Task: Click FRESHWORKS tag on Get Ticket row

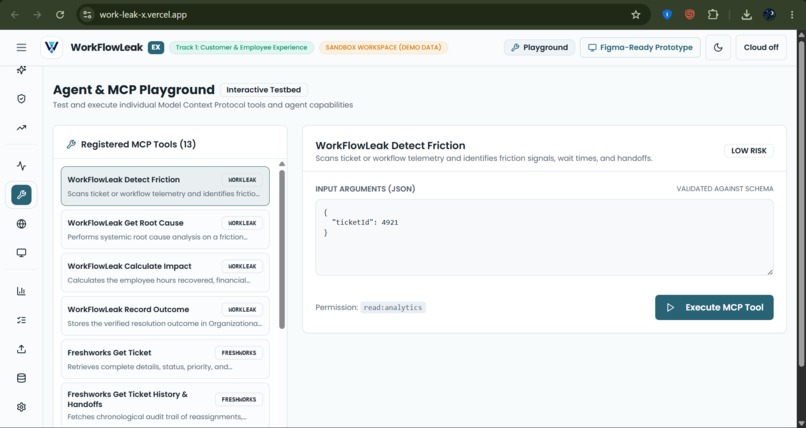Action: coord(239,353)
